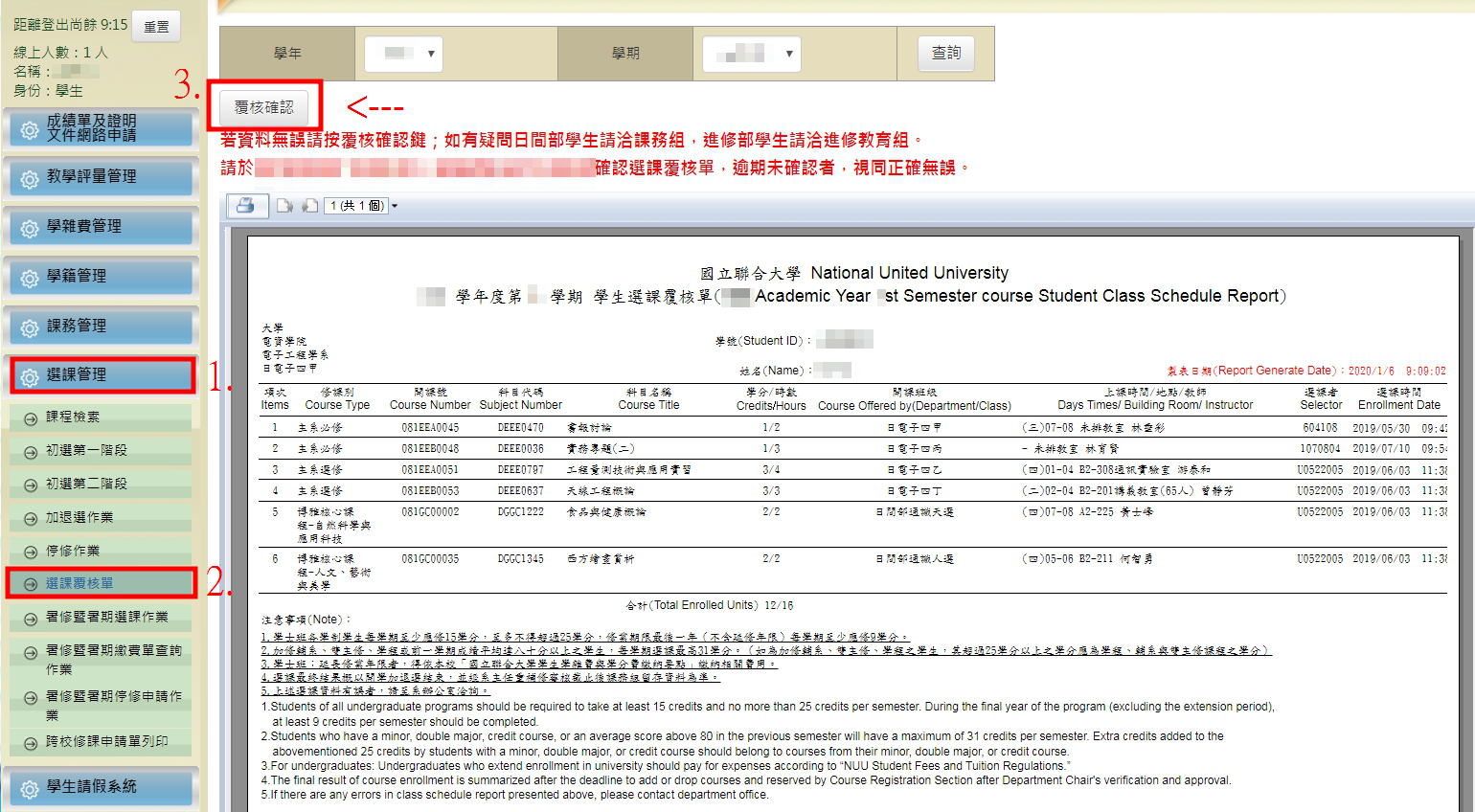Open 成績單及證明文件網路申請 menu

101,127
